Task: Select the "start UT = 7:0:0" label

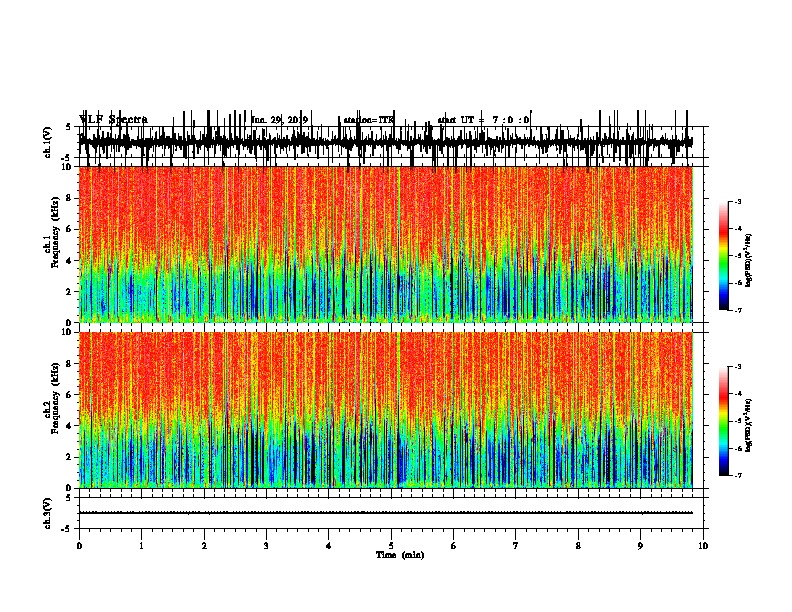Action: pyautogui.click(x=483, y=120)
